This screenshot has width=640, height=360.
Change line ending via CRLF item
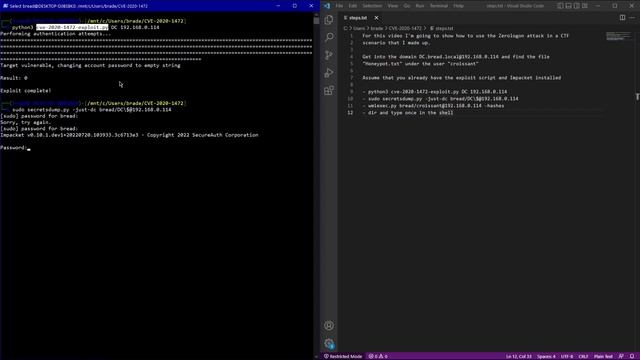pyautogui.click(x=583, y=356)
